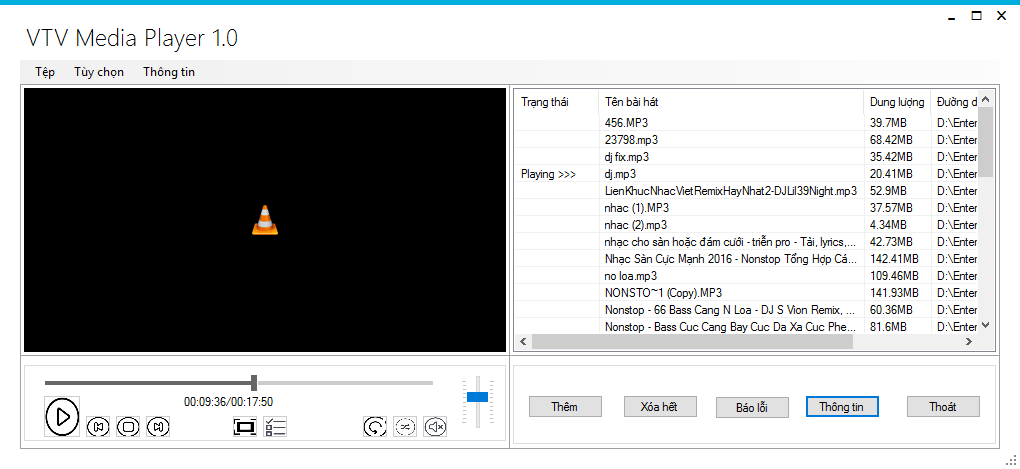This screenshot has height=469, width=1020.
Task: Skip to the next track
Action: click(157, 427)
